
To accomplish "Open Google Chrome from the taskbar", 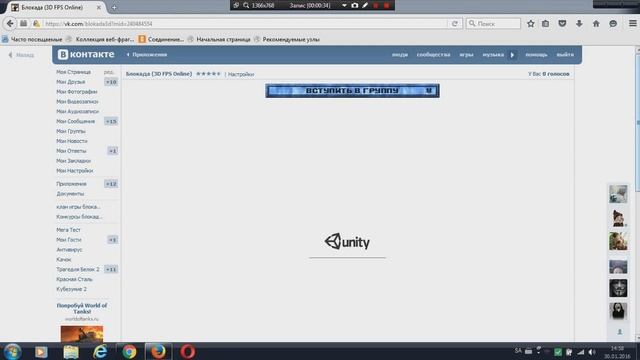I will [x=129, y=352].
